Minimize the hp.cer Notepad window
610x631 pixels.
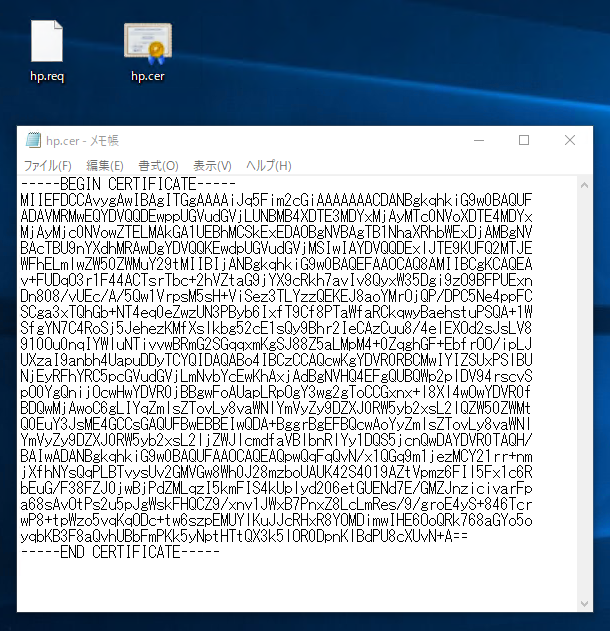[x=479, y=140]
